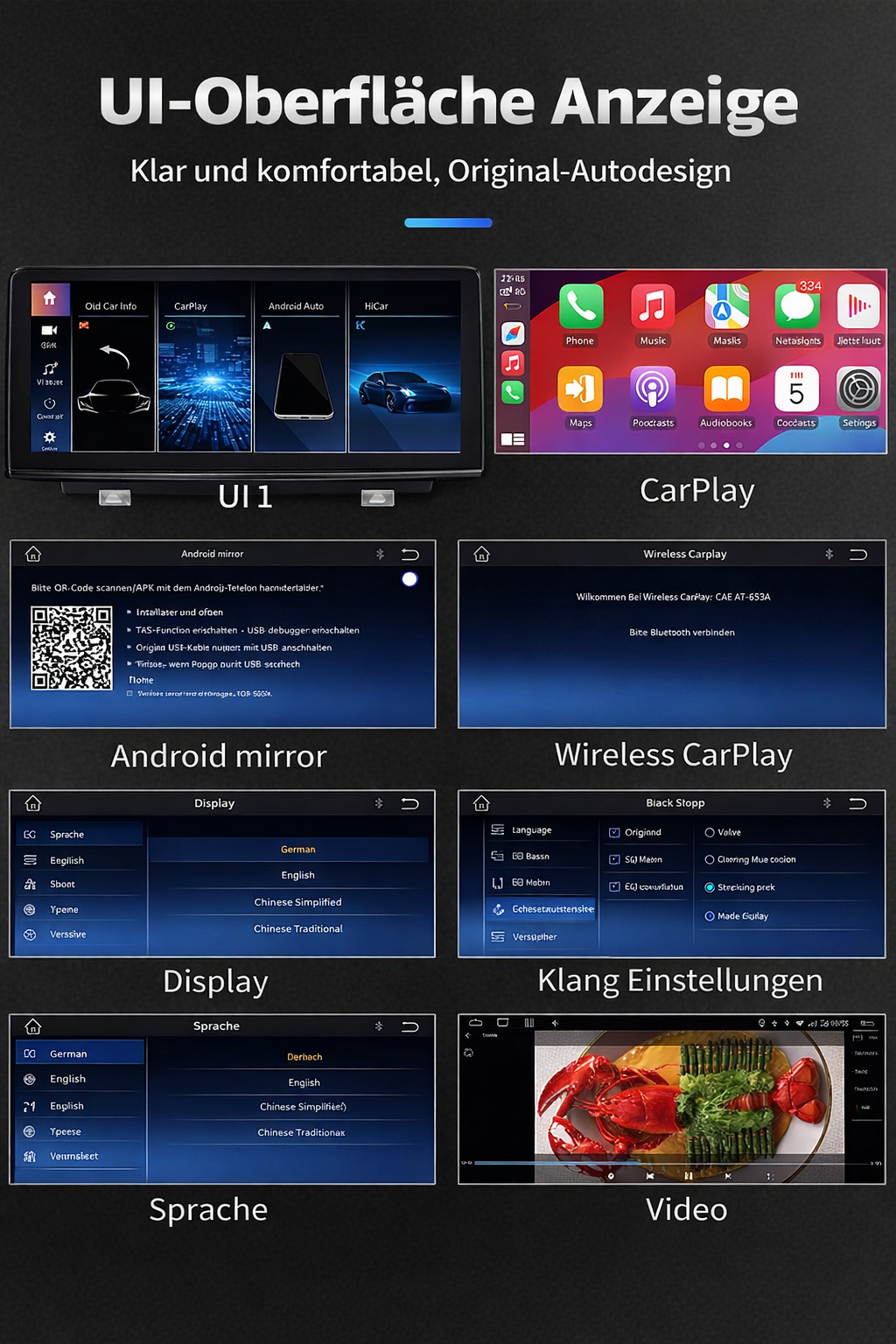Choose Chinese Simplified in the Display list
The width and height of the screenshot is (896, 1344).
point(297,902)
